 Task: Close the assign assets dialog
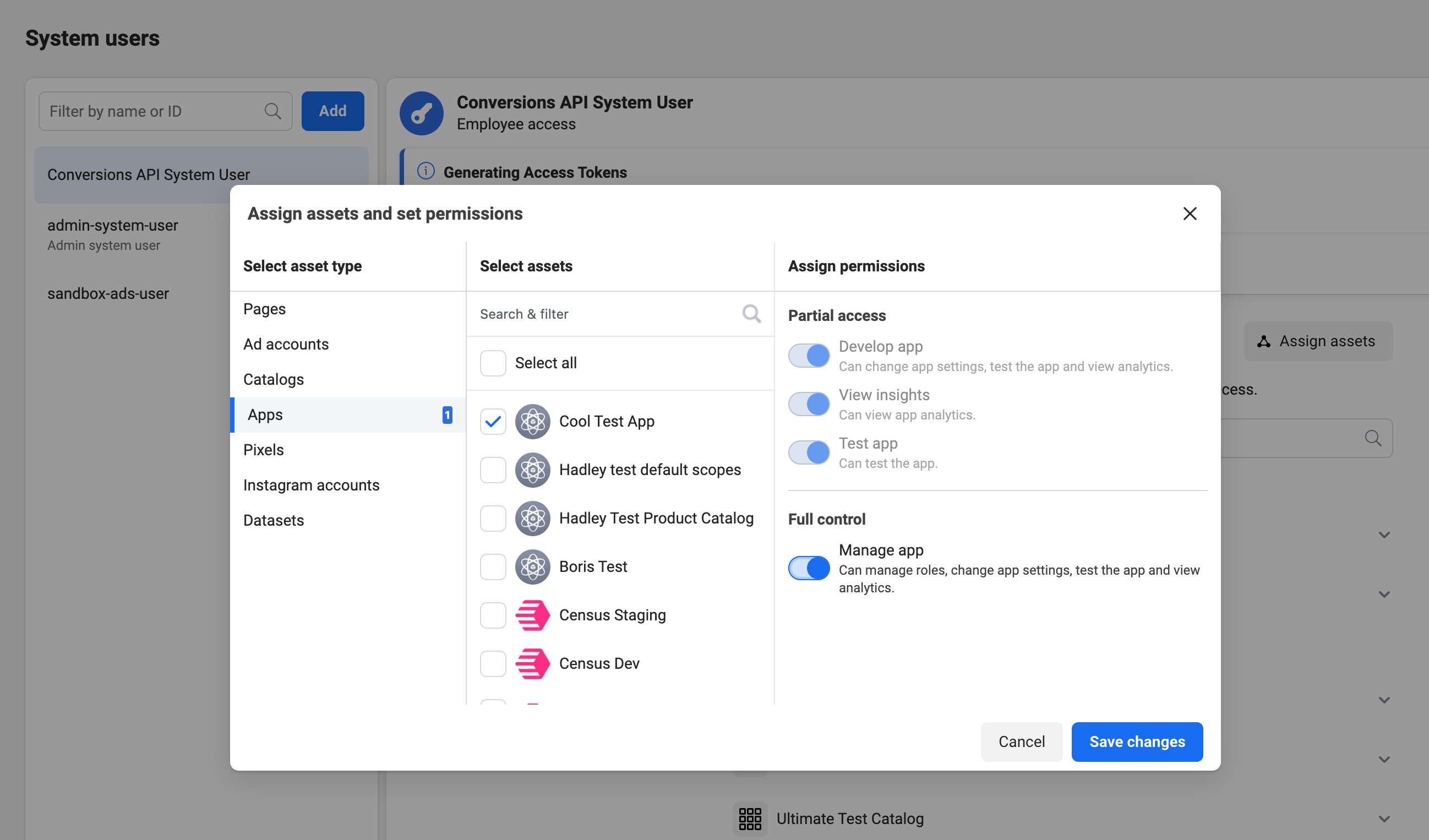(x=1189, y=214)
